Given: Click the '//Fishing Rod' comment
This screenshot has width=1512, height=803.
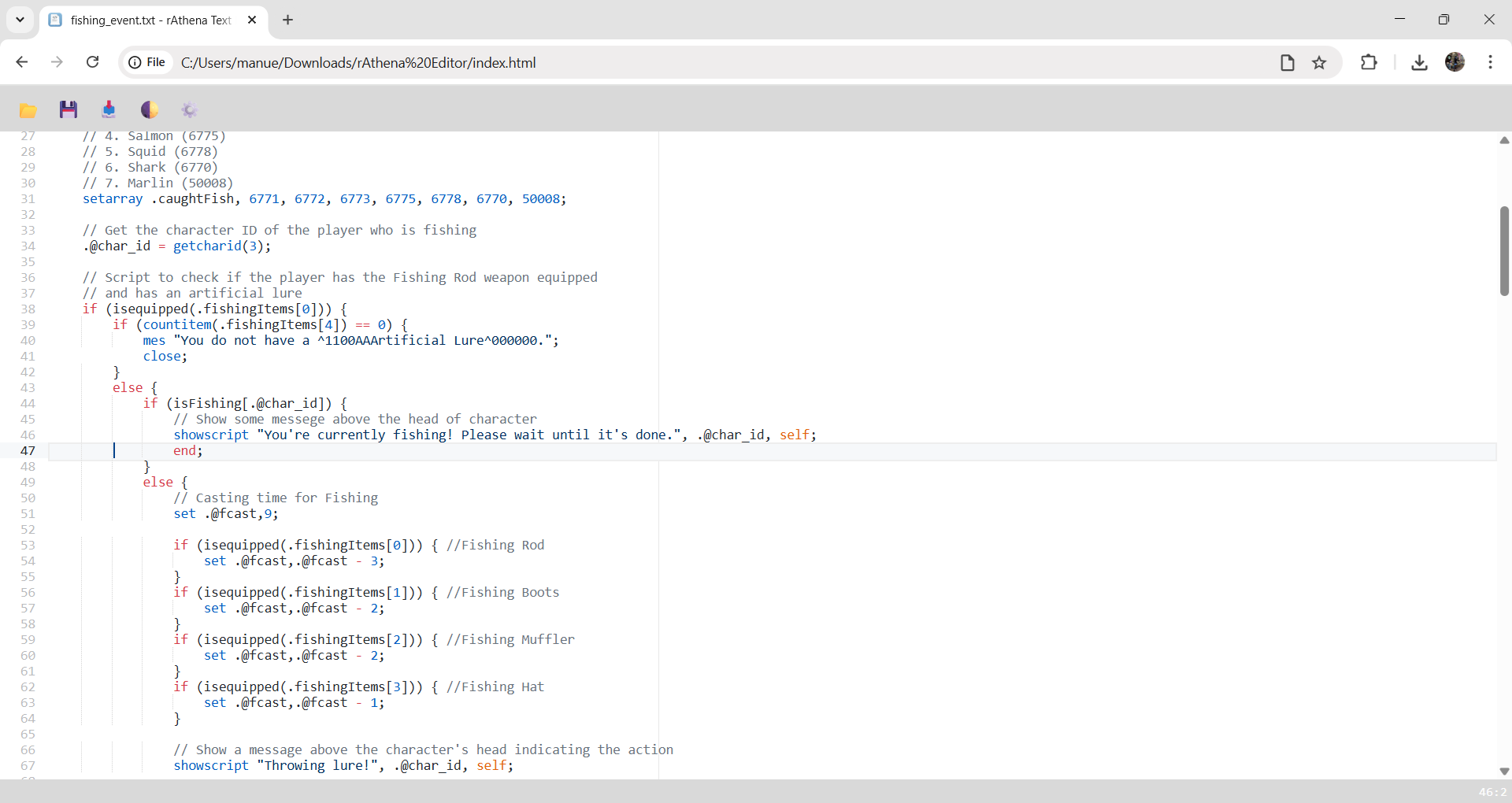Looking at the screenshot, I should click(495, 545).
